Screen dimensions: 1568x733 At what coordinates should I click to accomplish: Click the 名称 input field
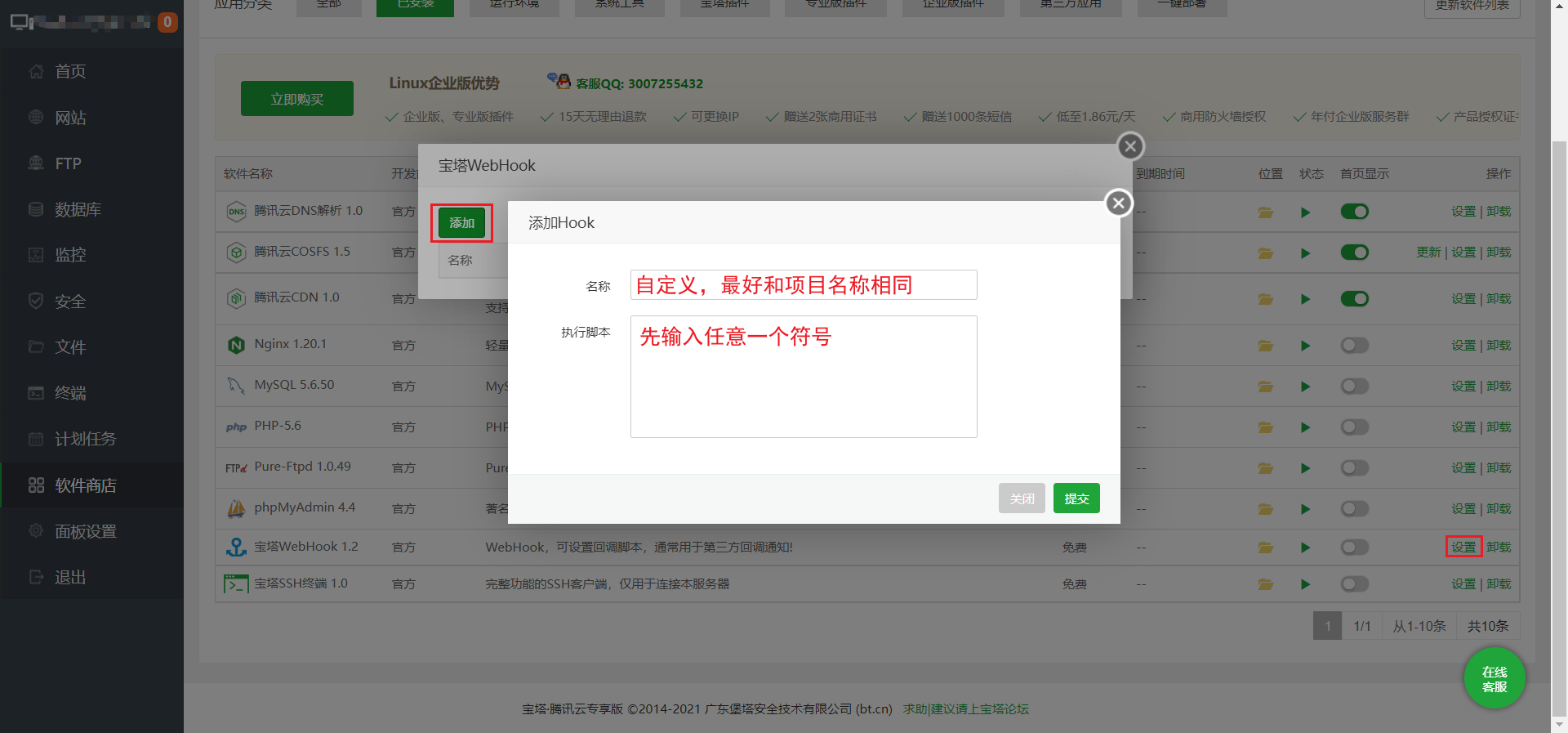pyautogui.click(x=804, y=285)
